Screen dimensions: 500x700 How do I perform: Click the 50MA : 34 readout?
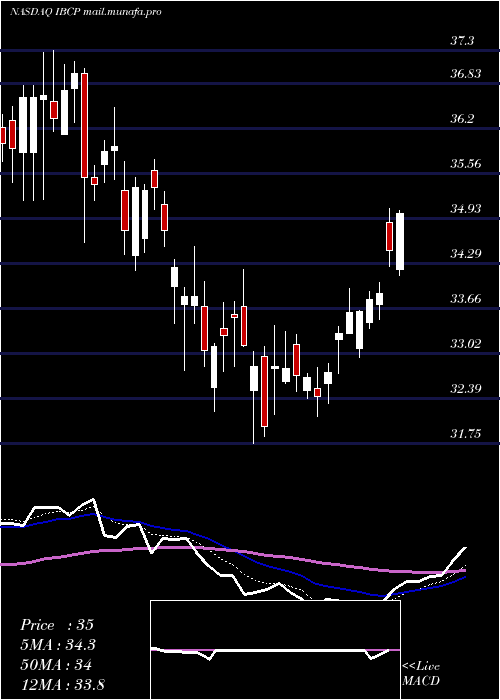[x=56, y=665]
